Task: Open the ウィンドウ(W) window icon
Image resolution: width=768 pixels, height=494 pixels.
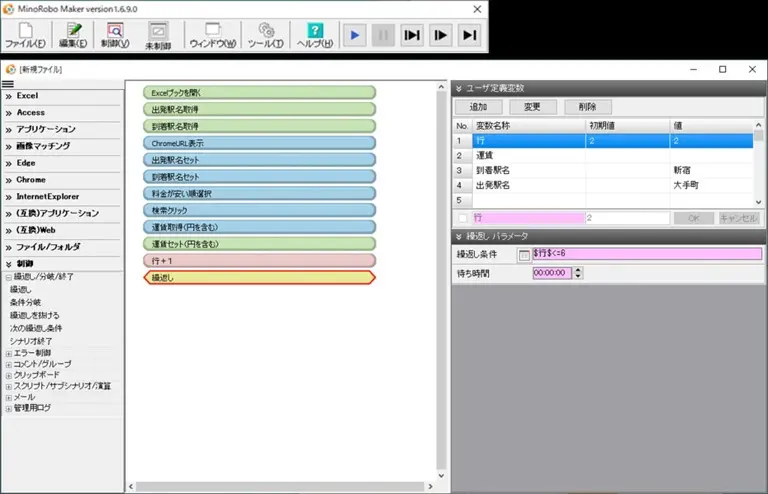Action: click(212, 35)
